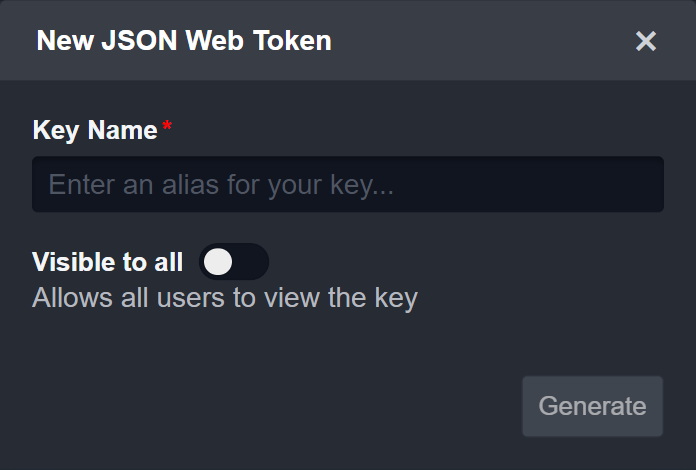Click the Key Name input field
This screenshot has width=696, height=470.
(347, 184)
